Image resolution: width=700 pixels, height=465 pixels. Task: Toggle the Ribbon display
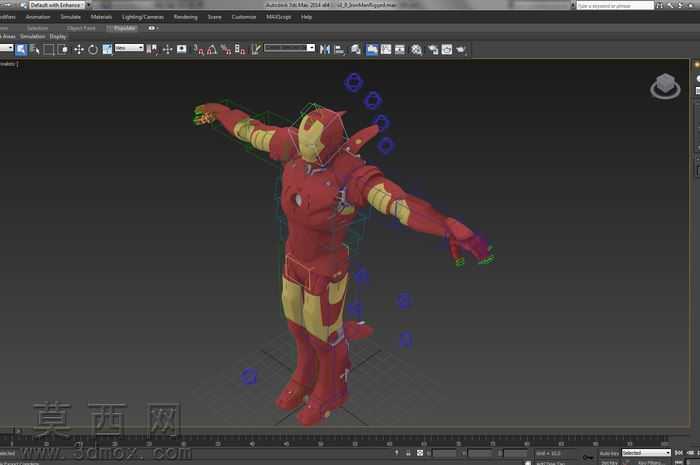tap(371, 50)
